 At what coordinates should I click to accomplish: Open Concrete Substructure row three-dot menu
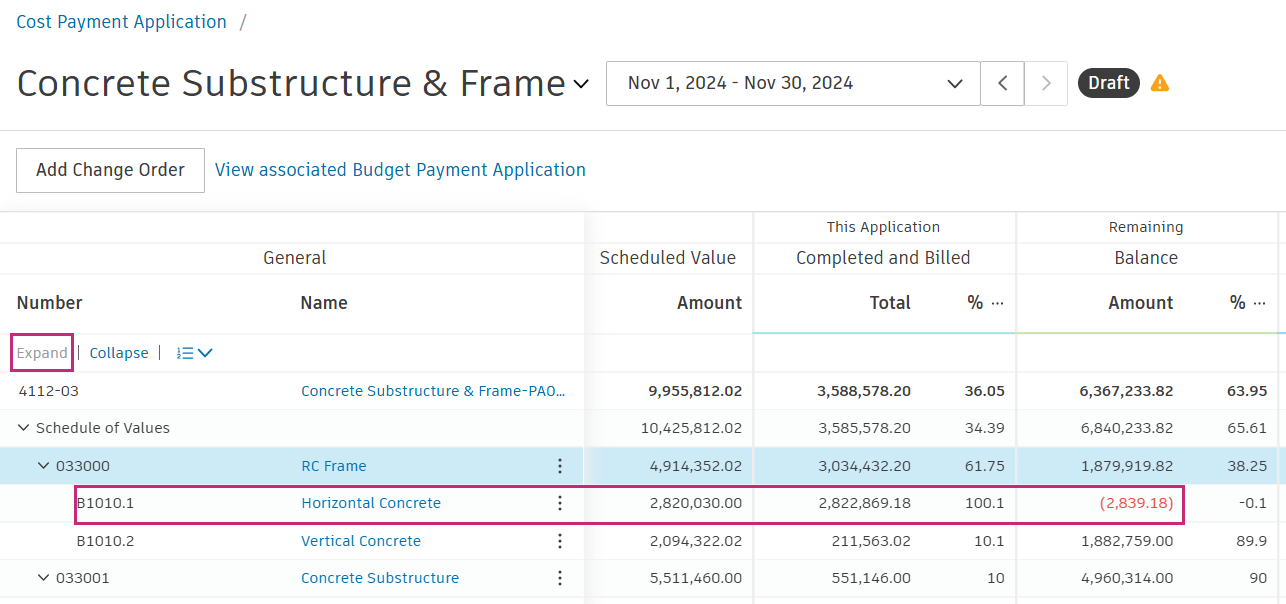pos(560,578)
